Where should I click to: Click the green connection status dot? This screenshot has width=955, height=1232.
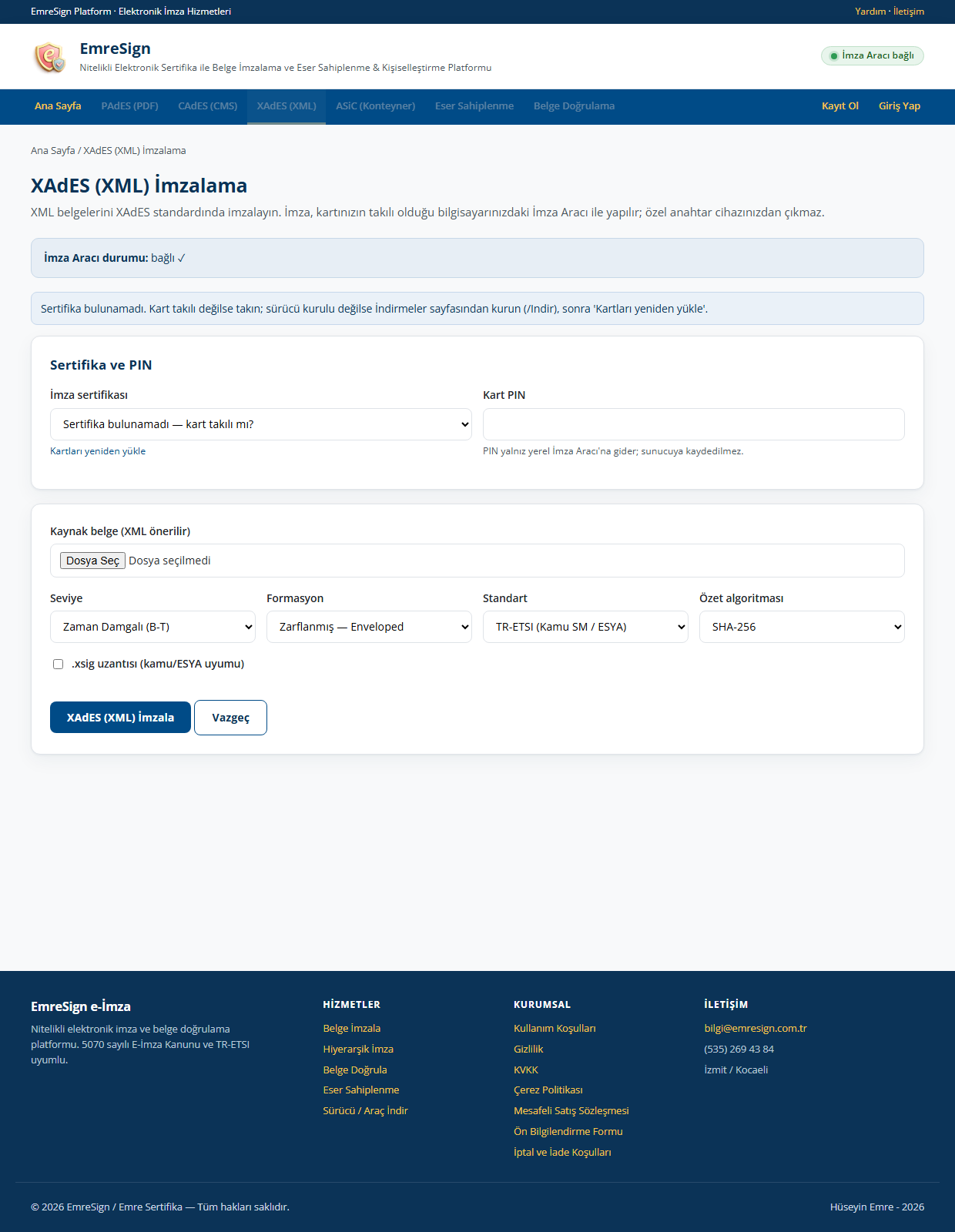point(833,56)
